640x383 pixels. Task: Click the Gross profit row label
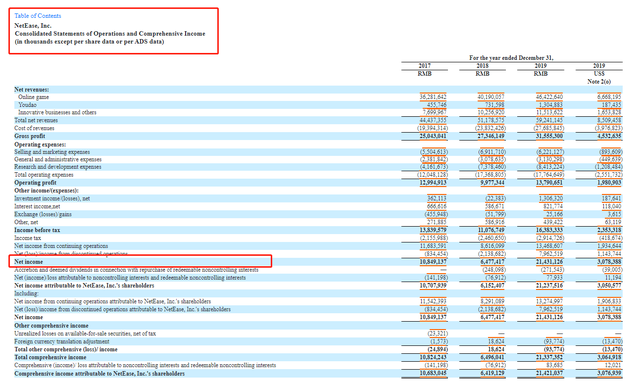(29, 136)
